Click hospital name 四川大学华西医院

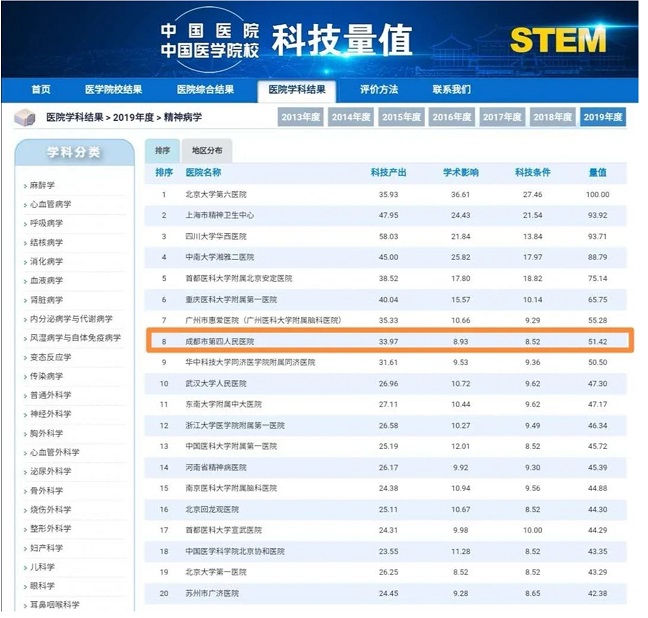[216, 236]
